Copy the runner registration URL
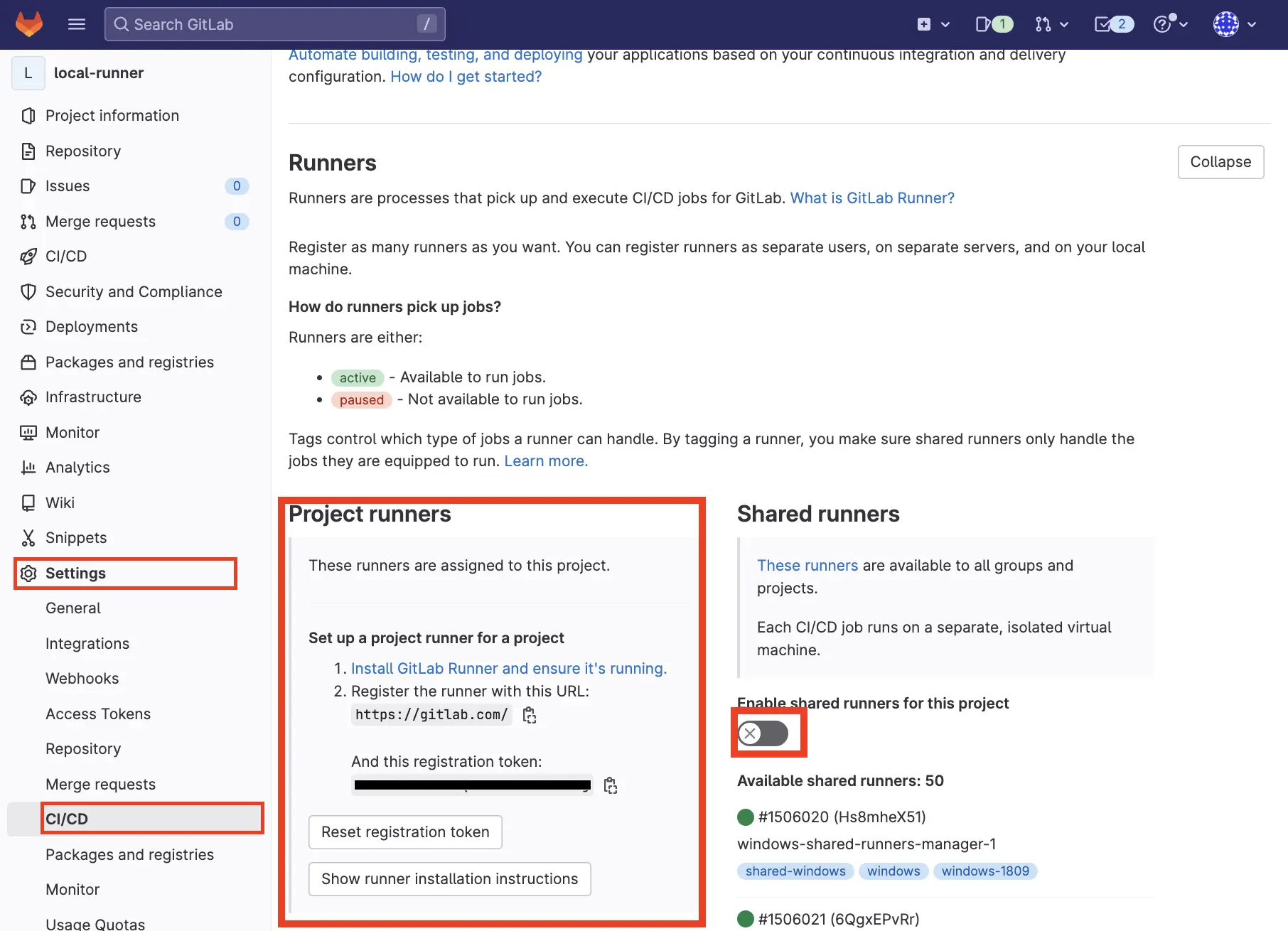Screen dimensions: 1288x931 (x=530, y=715)
